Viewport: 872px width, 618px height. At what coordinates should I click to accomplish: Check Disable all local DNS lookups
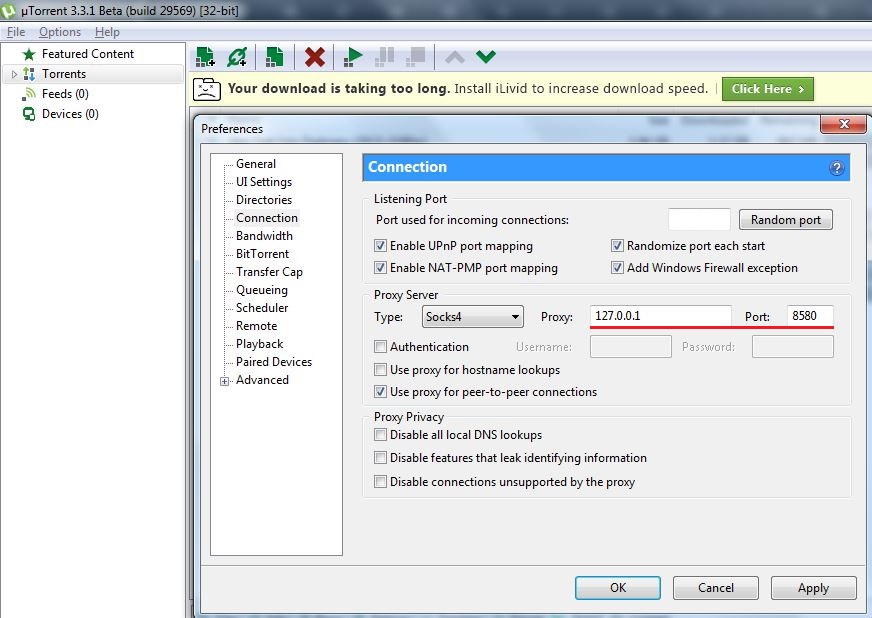click(380, 434)
